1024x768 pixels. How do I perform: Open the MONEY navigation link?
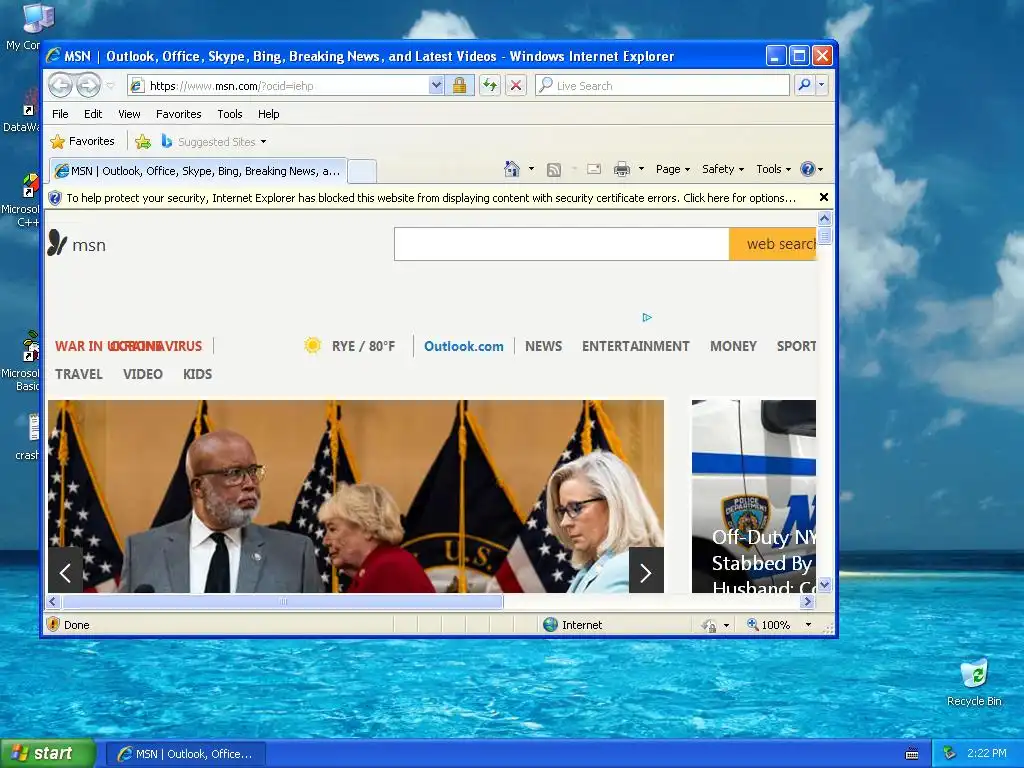click(733, 346)
